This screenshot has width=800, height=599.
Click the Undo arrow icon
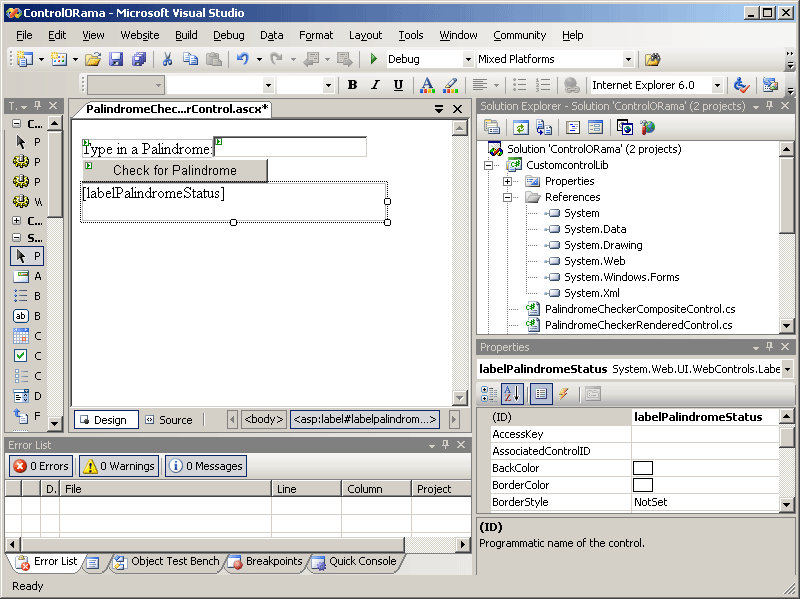click(243, 60)
